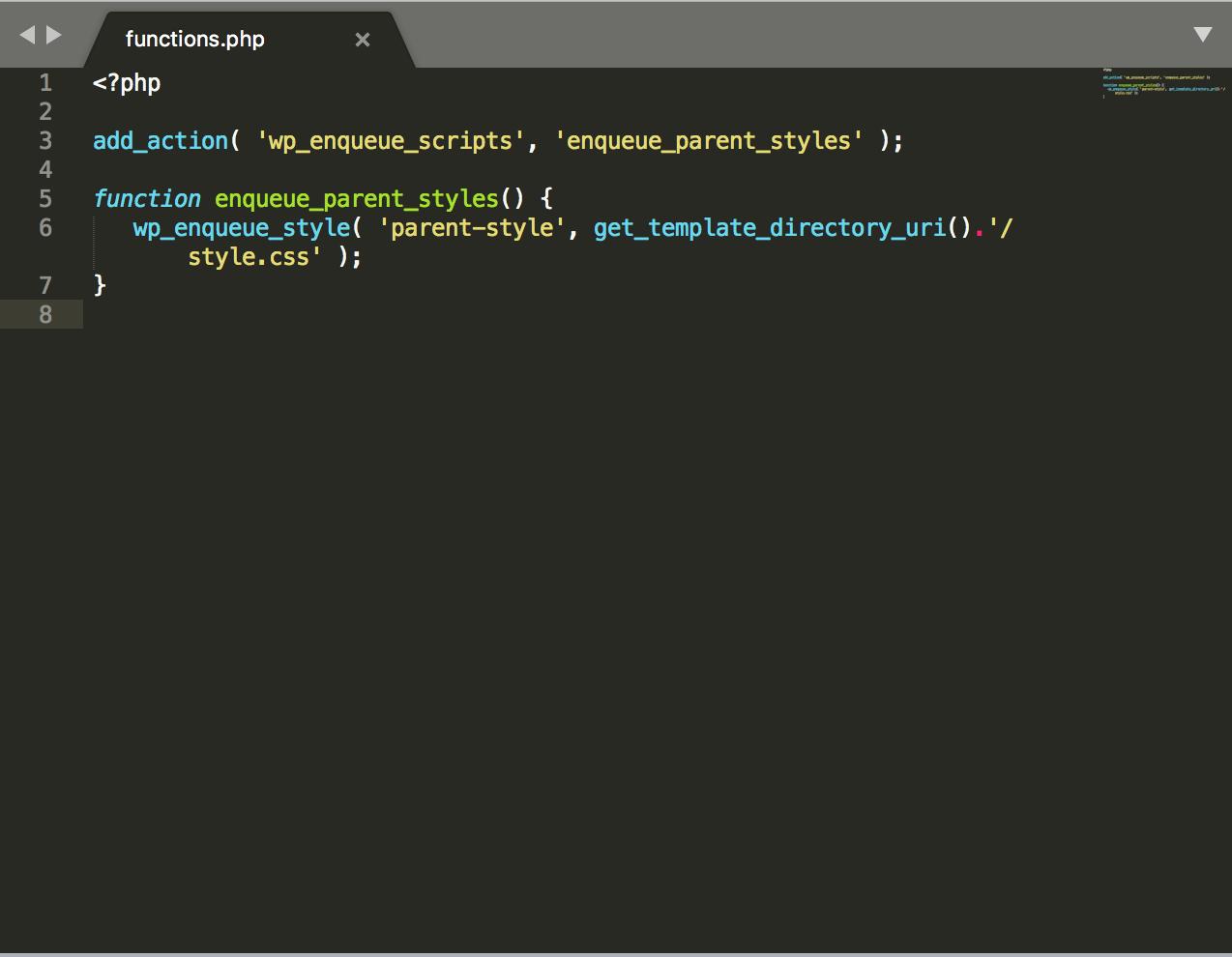The image size is (1232, 957).
Task: Click the <?php opening tag
Action: 127,83
